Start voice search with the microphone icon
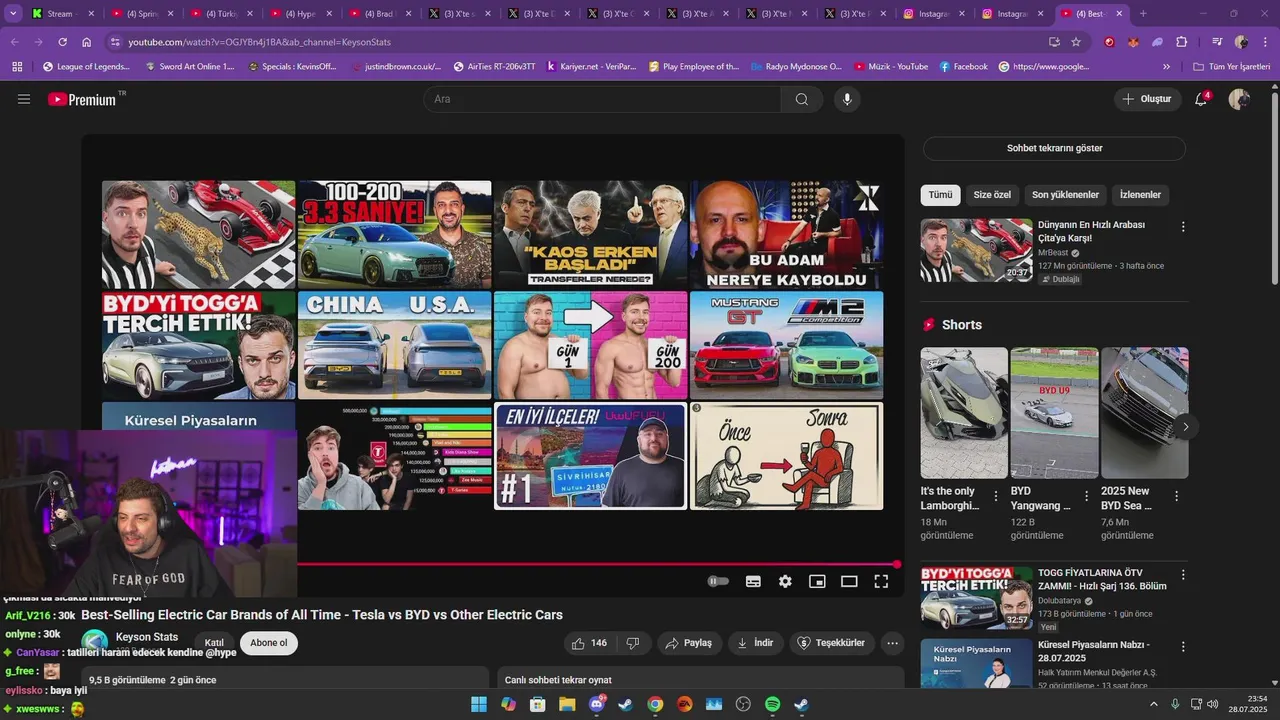The image size is (1280, 720). 847,99
